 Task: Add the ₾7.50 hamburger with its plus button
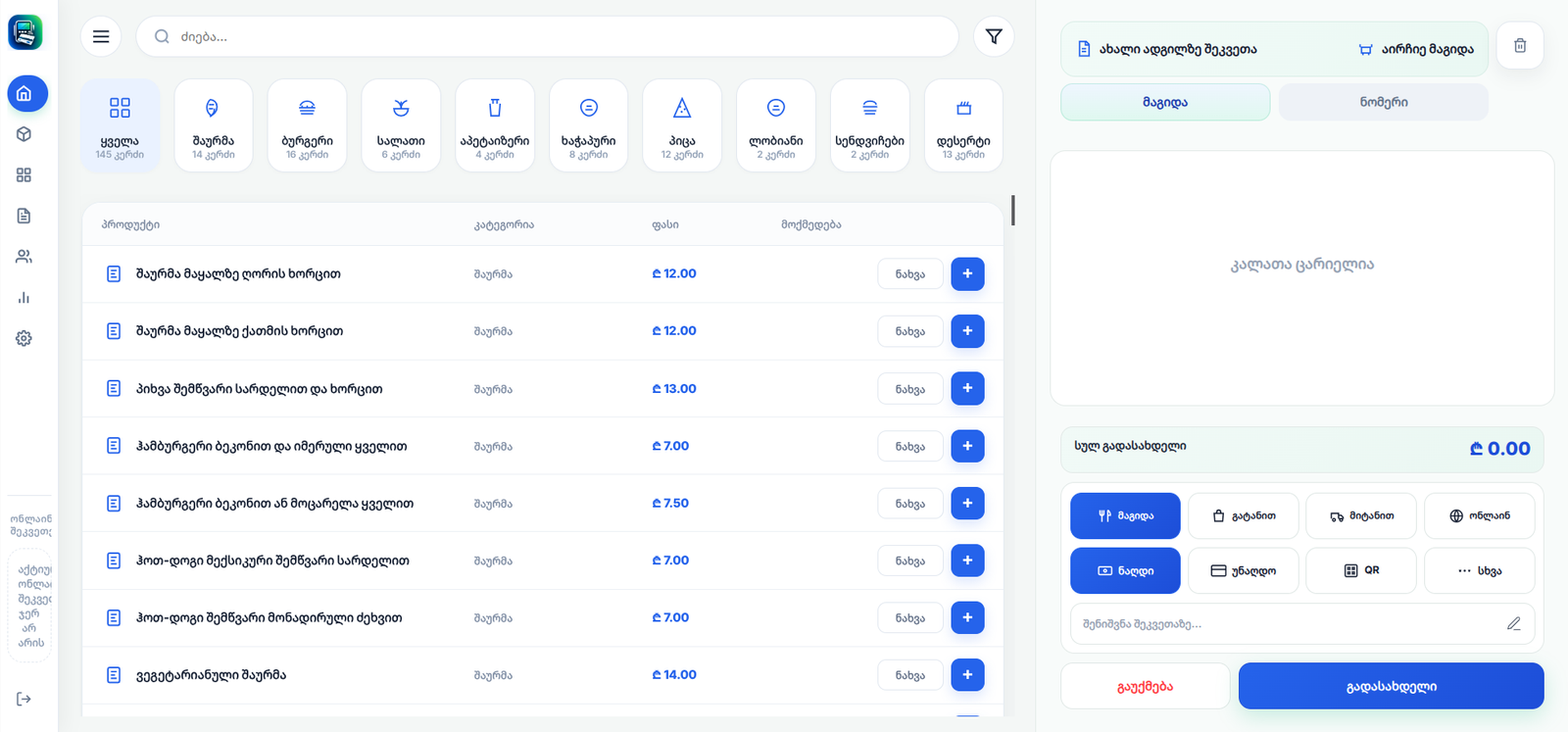tap(967, 504)
